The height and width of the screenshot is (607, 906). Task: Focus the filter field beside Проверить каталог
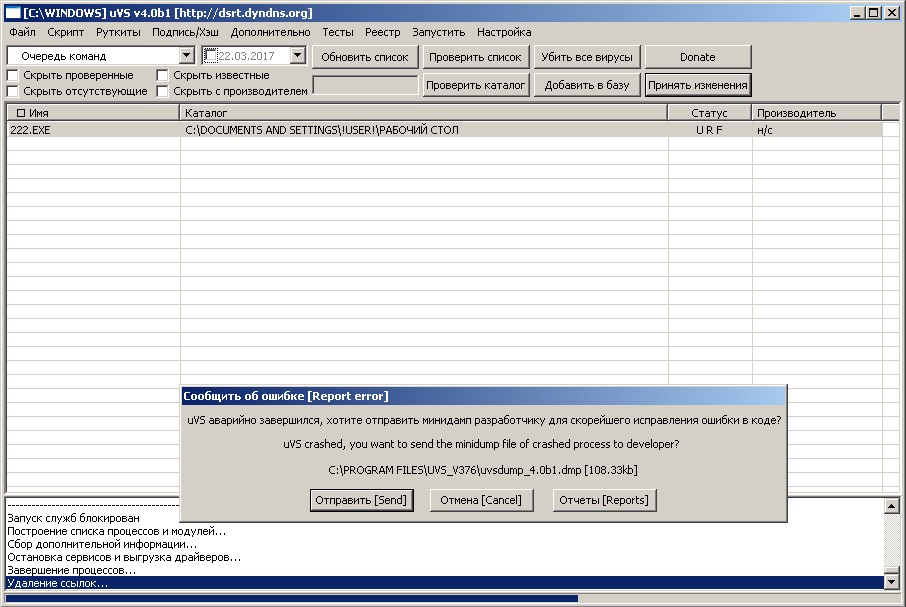(x=365, y=85)
